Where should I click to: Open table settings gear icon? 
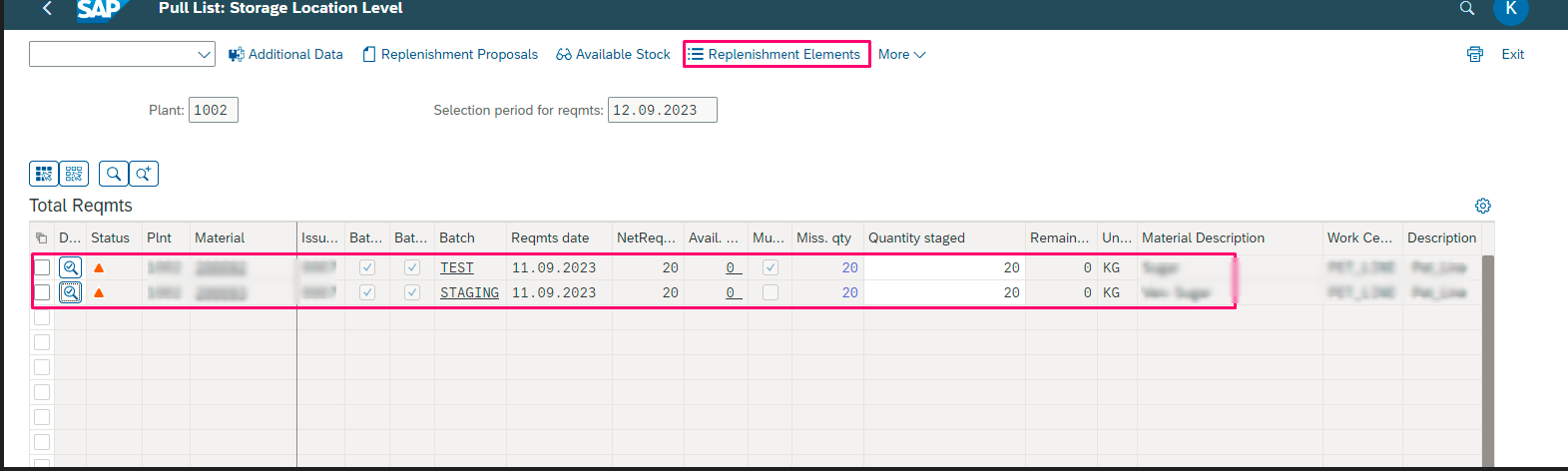click(x=1482, y=206)
